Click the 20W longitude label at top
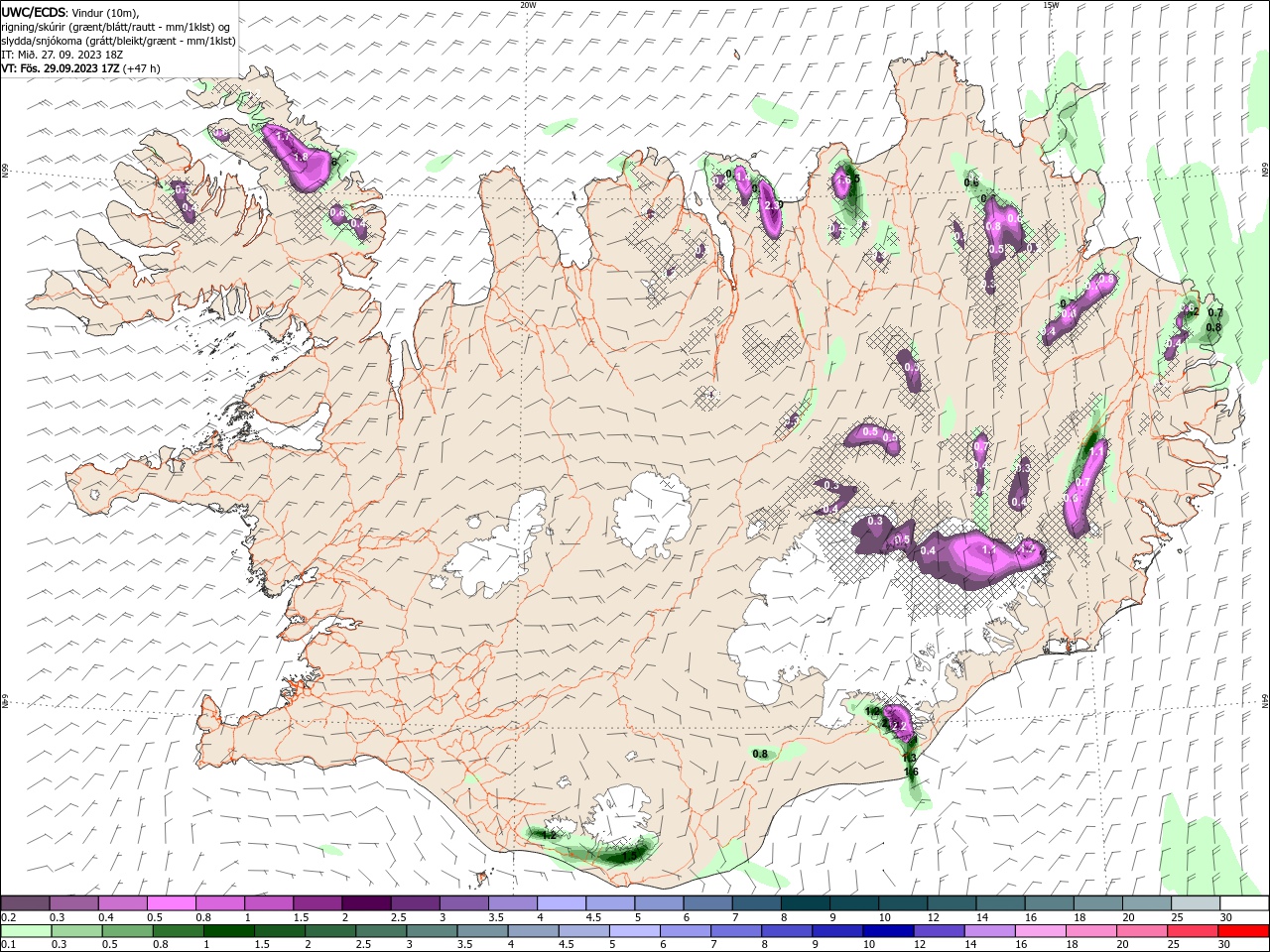The height and width of the screenshot is (952, 1270). 528,4
